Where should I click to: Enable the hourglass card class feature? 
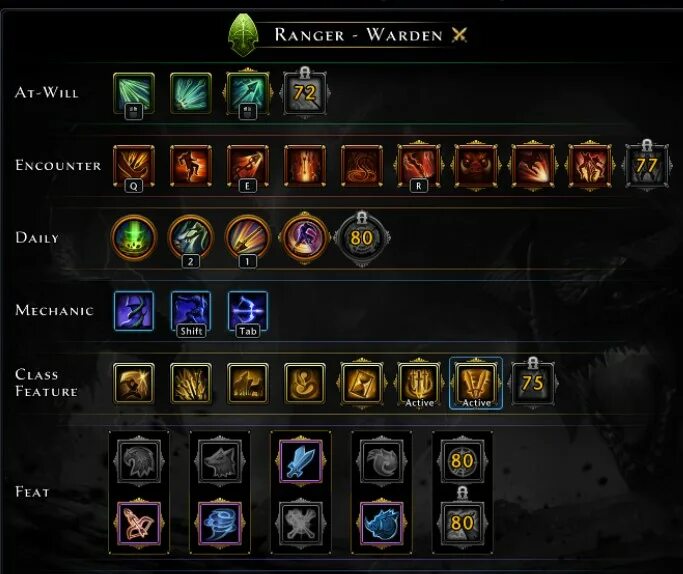362,384
